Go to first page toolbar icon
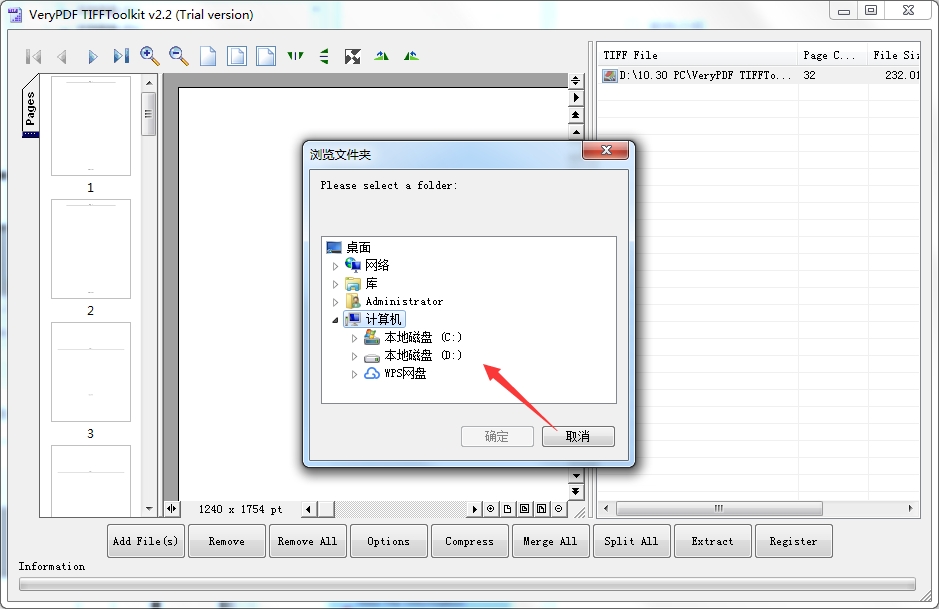Viewport: 939px width, 609px height. click(34, 56)
